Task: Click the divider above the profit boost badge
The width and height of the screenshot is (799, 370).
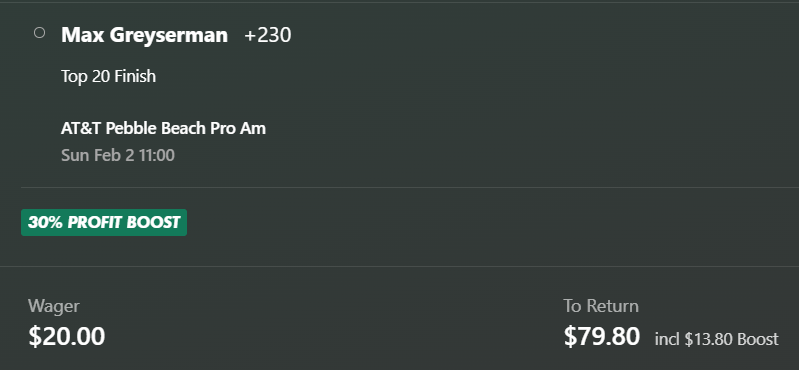Action: 410,188
